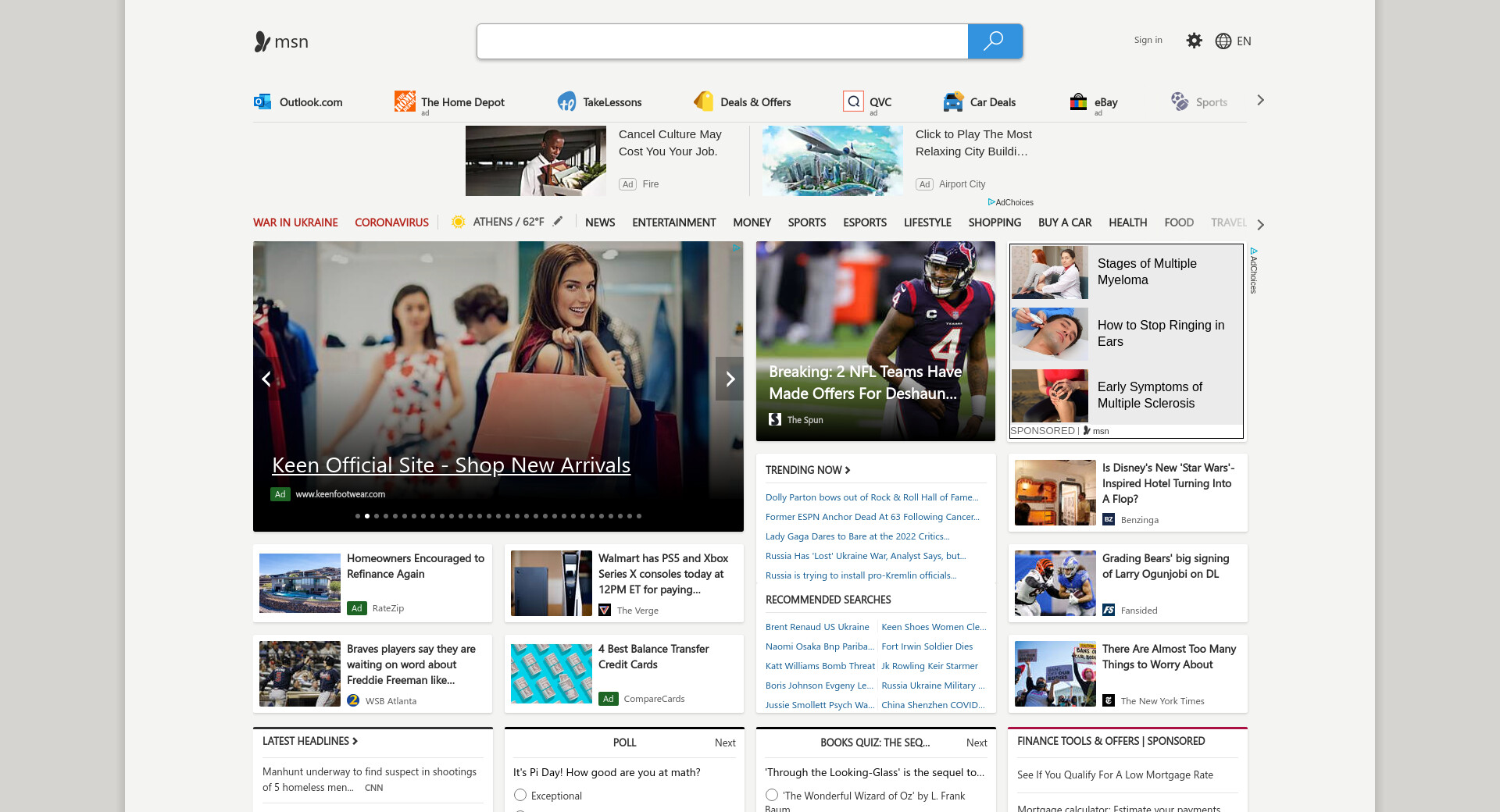Viewport: 1500px width, 812px height.
Task: Click inside the MSN search field
Action: click(722, 41)
